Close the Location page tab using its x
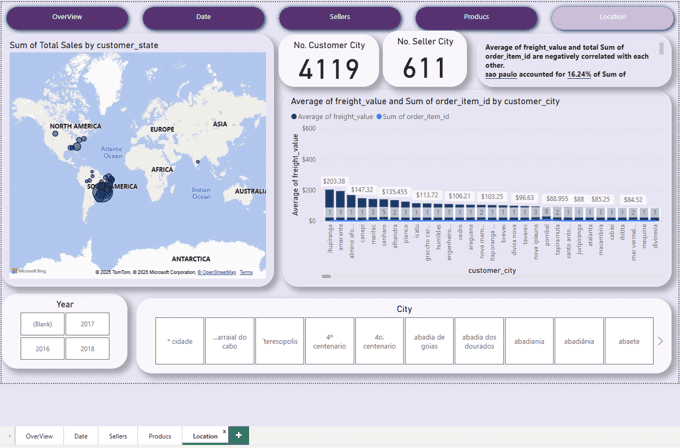Screen dimensions: 680x448 click(223, 431)
